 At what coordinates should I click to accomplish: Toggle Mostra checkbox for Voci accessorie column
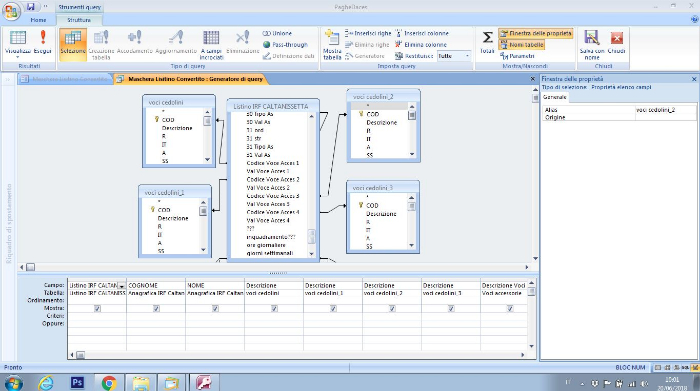point(510,308)
